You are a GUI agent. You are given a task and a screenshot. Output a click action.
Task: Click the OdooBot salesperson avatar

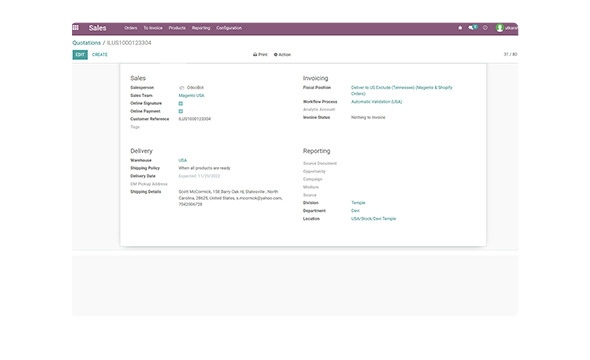(181, 88)
